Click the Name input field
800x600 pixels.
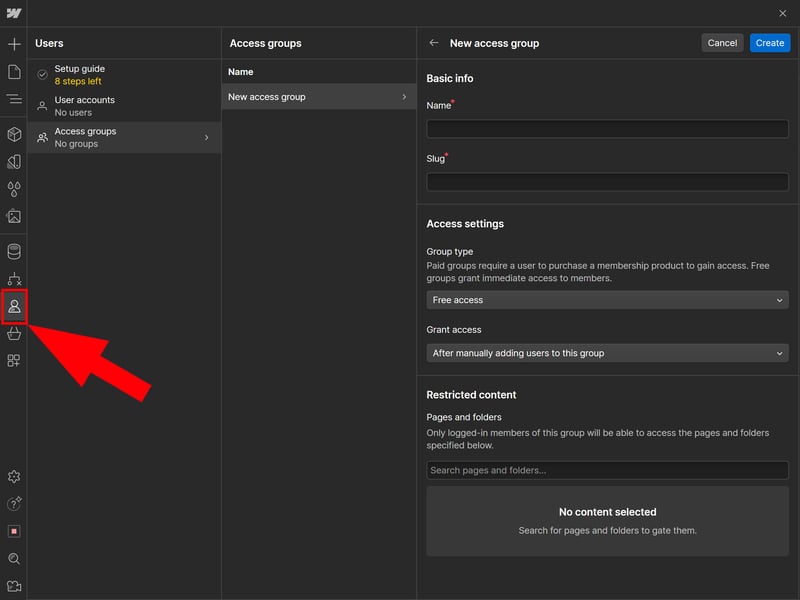pos(607,129)
